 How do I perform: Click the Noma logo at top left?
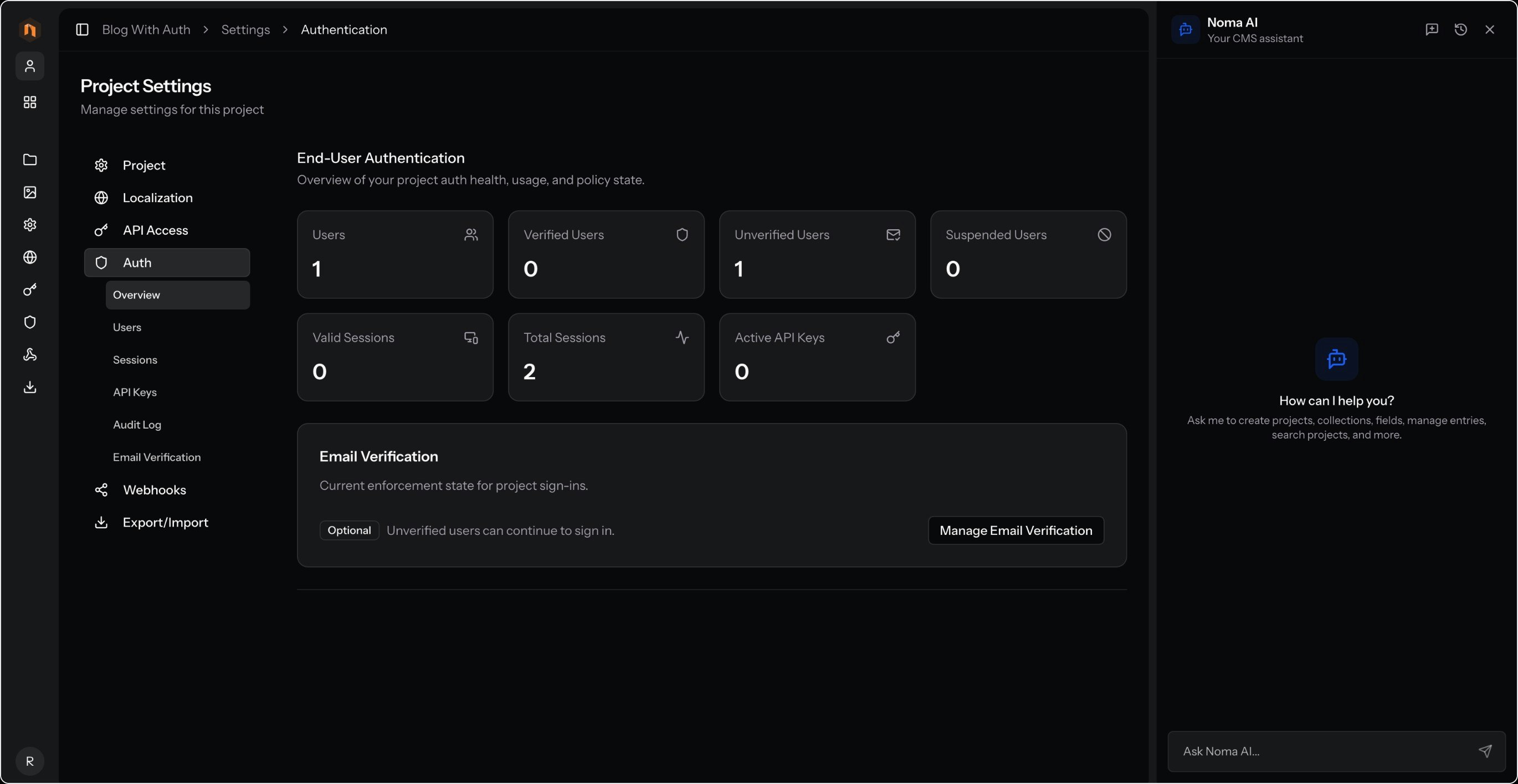click(x=29, y=29)
